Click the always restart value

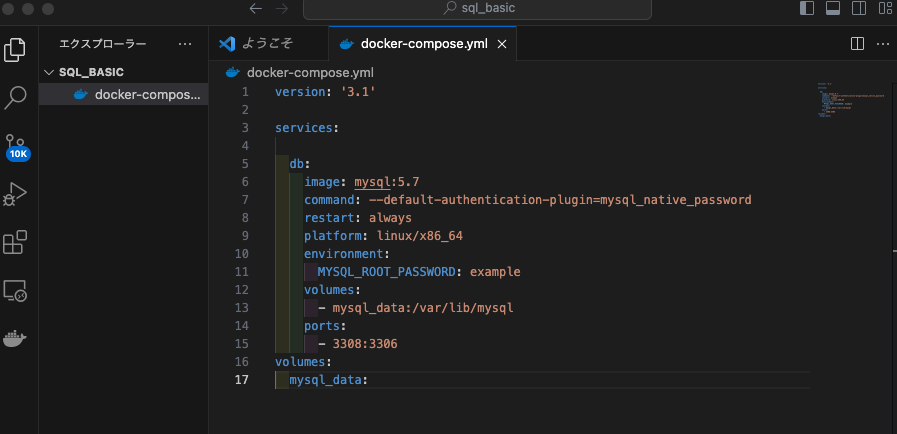click(390, 218)
